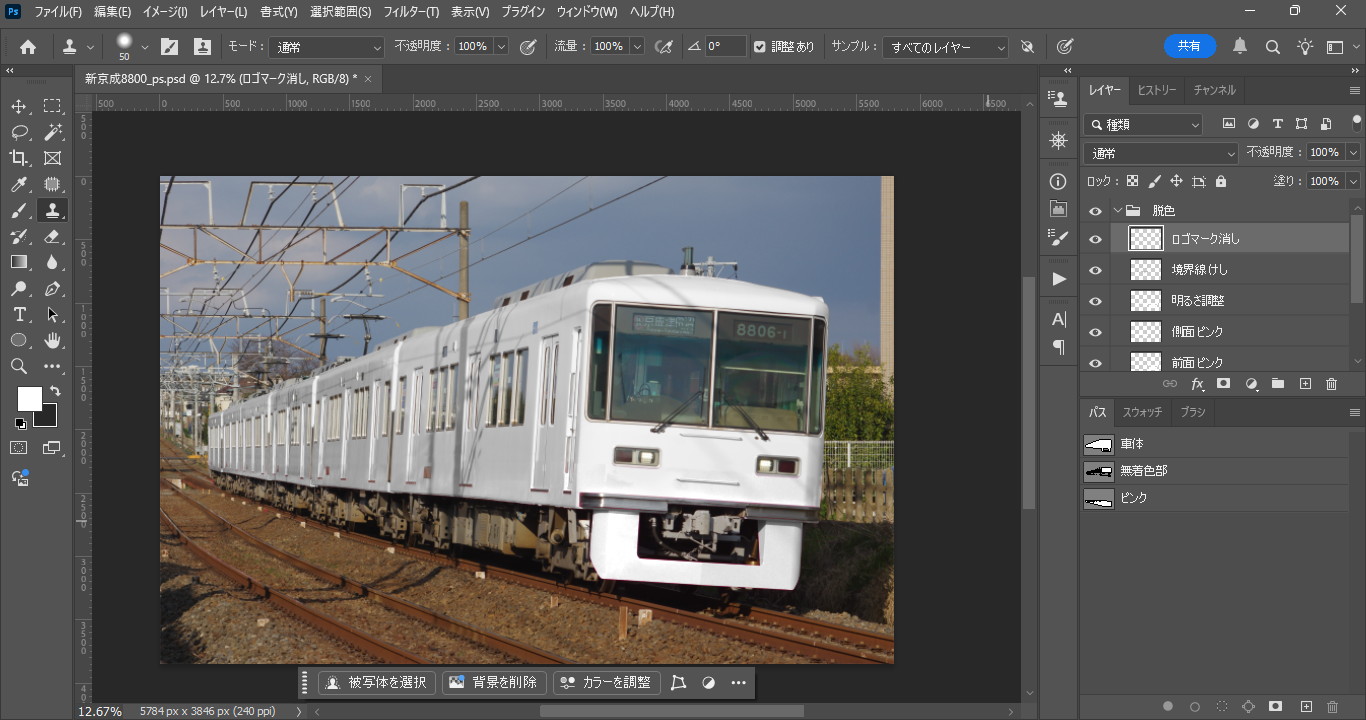Select the Hand tool
Screen dimensions: 1366x720
(x=53, y=340)
